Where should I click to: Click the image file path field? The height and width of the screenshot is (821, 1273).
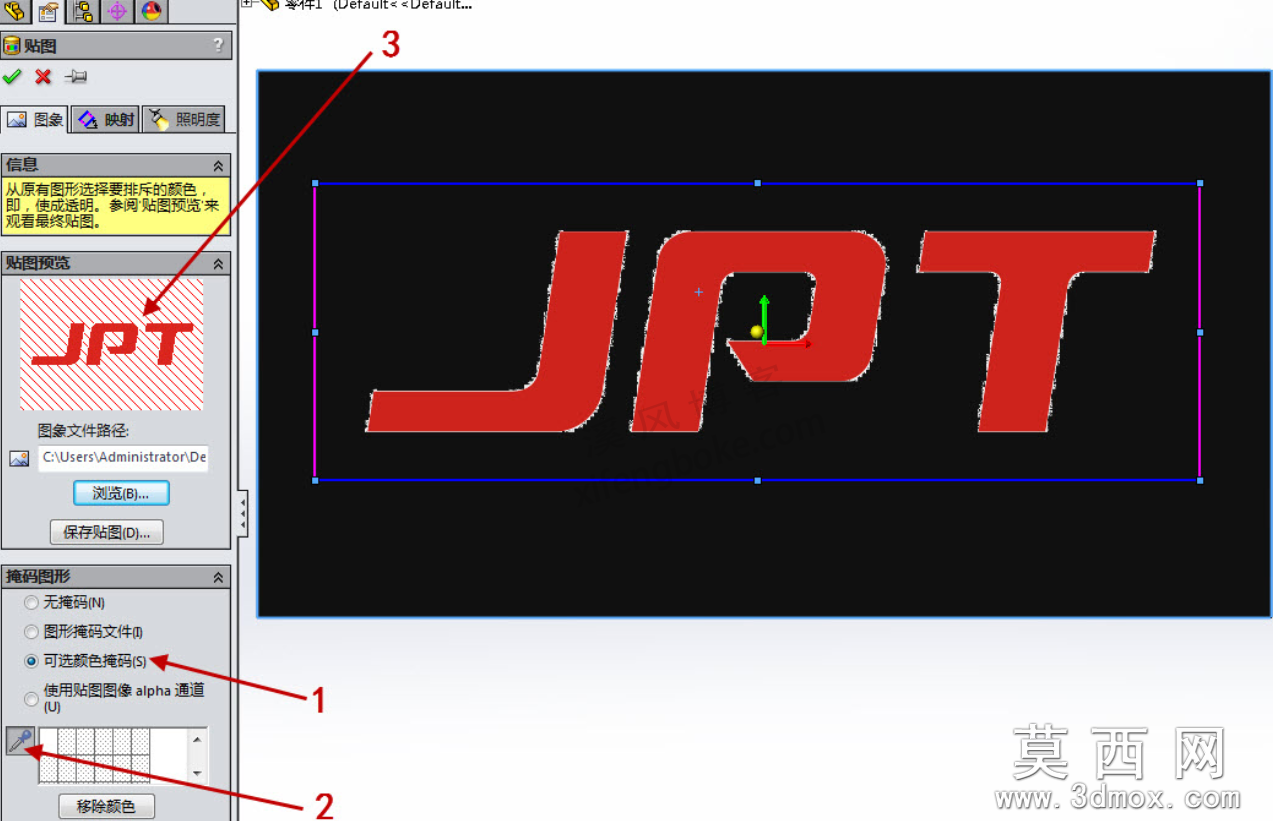[123, 458]
